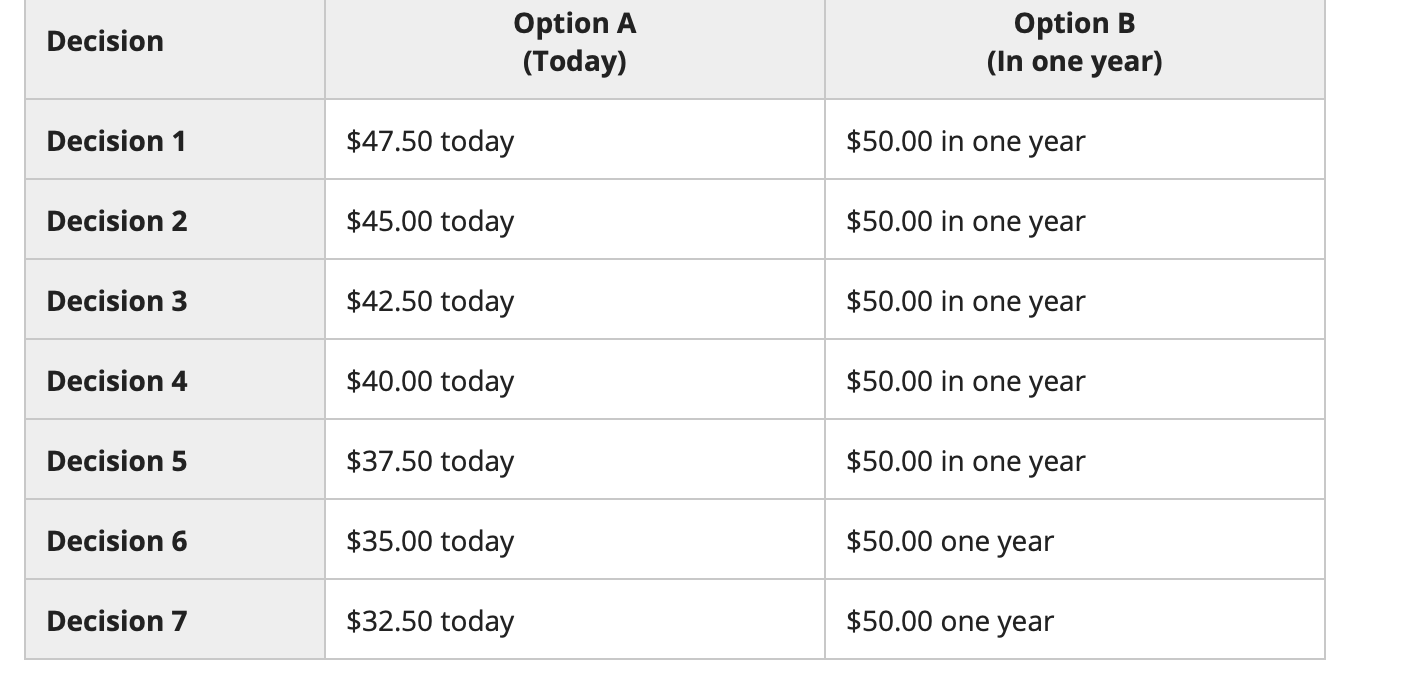Screen dimensions: 1409x686
Task: Choose the "$45.00 today" option
Action: (430, 221)
